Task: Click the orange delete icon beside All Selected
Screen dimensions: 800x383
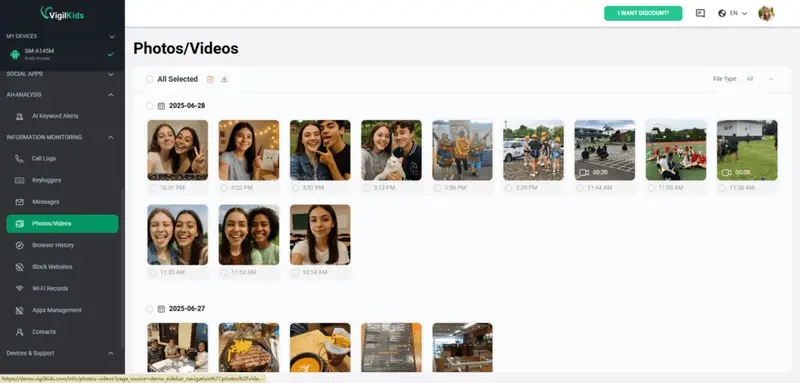Action: coord(210,79)
